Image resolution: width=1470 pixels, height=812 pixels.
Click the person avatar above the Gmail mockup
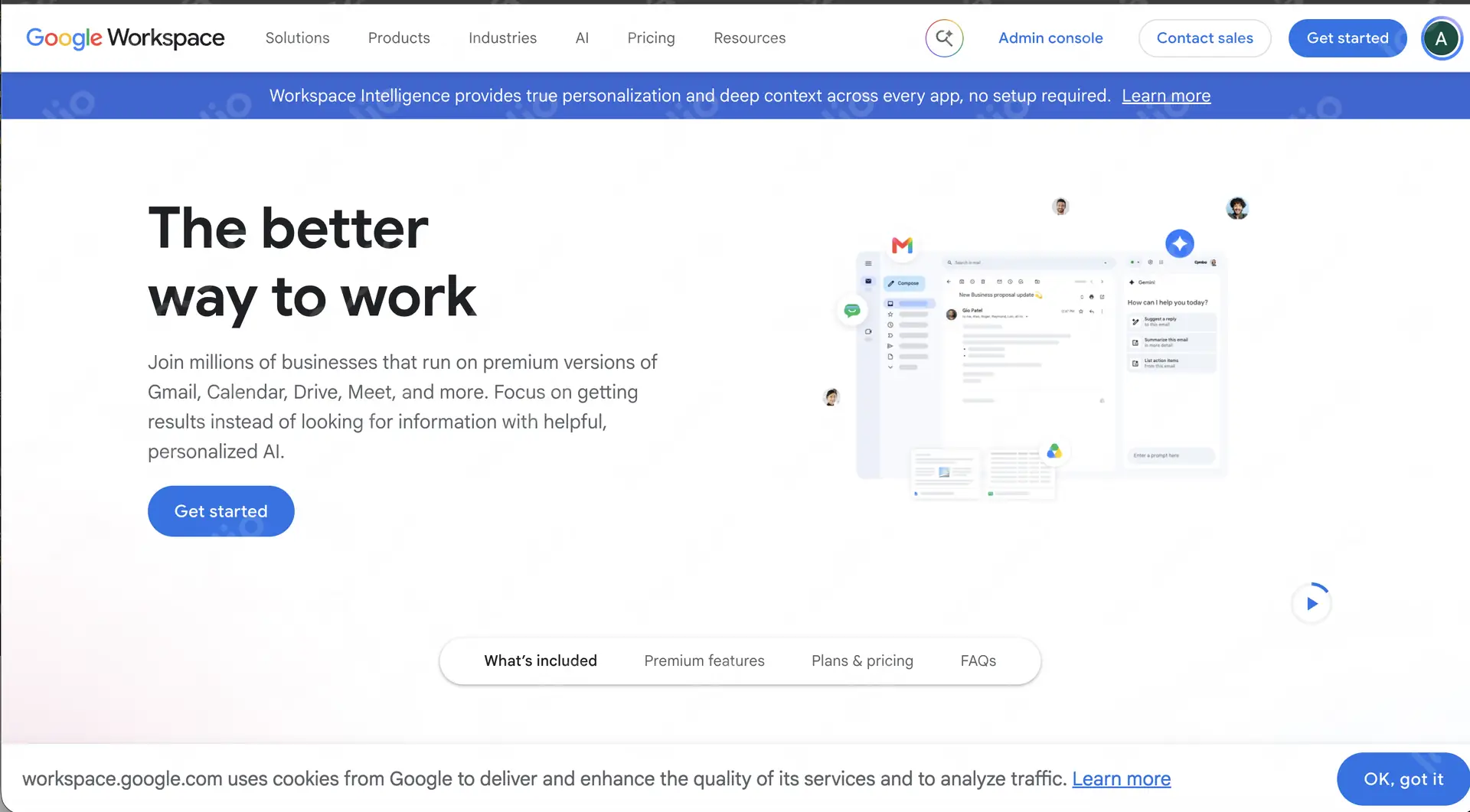pos(1060,207)
